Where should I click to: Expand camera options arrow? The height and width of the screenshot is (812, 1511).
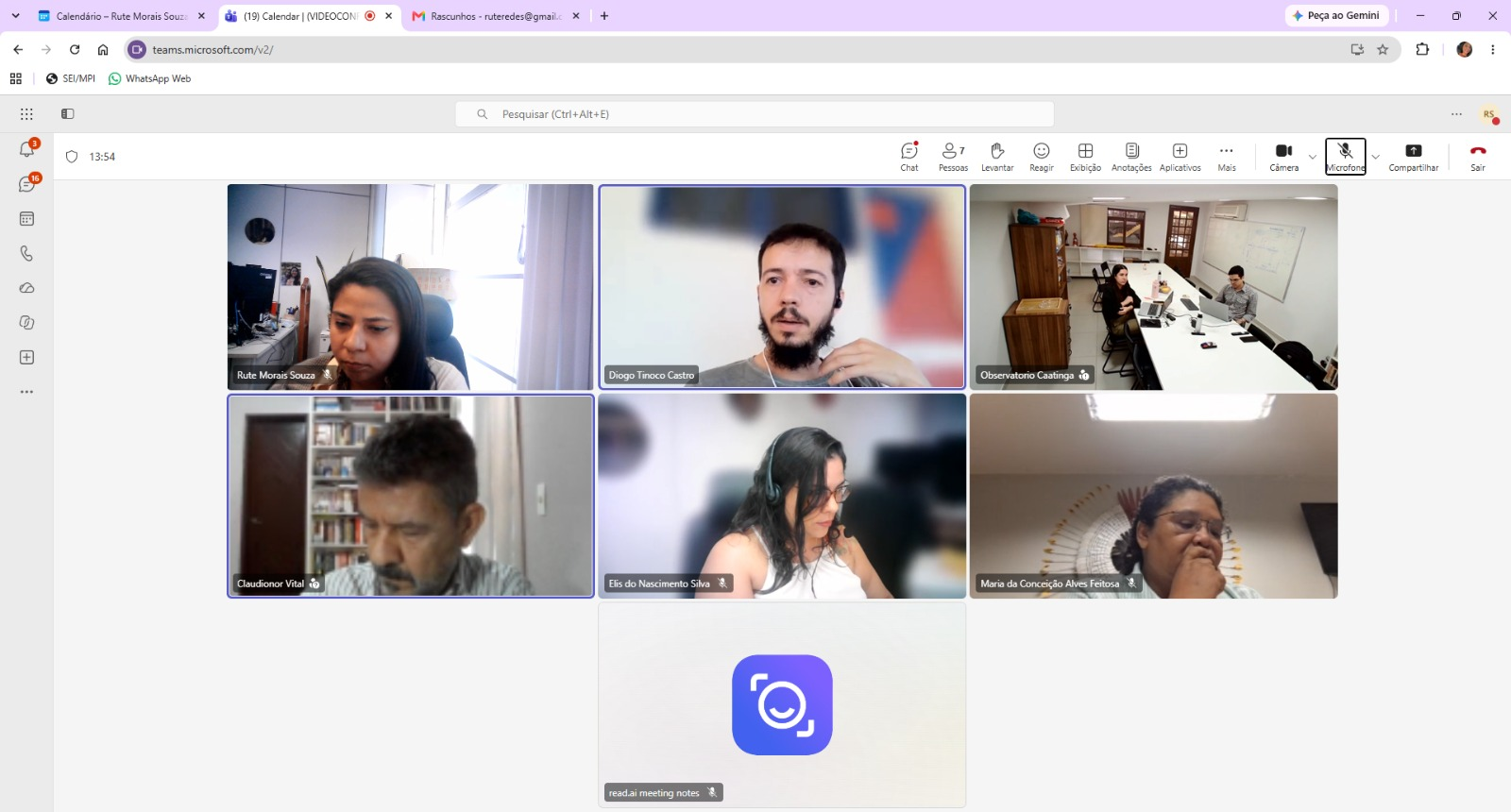[1312, 157]
